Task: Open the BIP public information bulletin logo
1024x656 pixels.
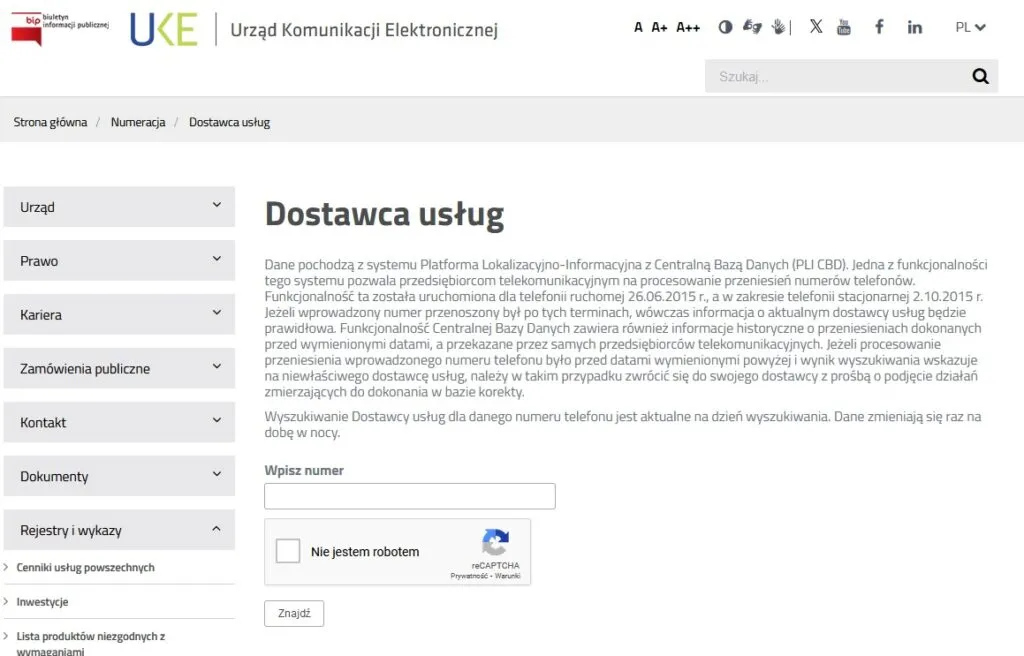Action: 59,28
